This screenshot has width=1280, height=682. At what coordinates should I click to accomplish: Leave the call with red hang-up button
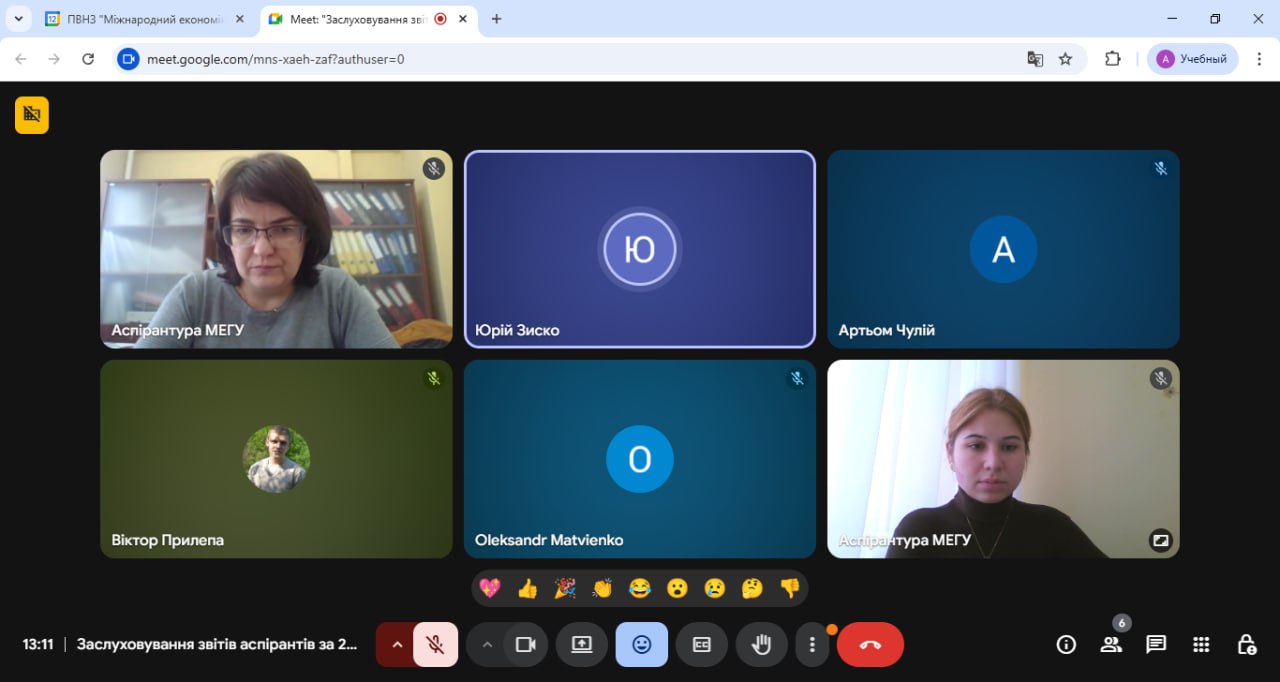870,645
